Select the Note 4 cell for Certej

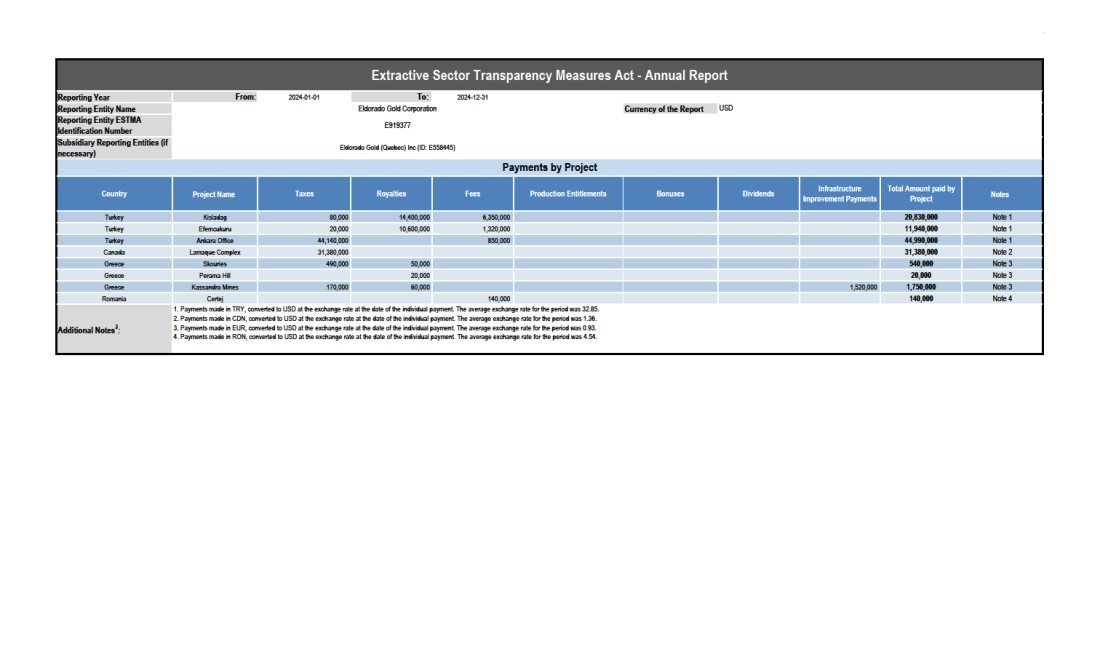(x=1002, y=299)
